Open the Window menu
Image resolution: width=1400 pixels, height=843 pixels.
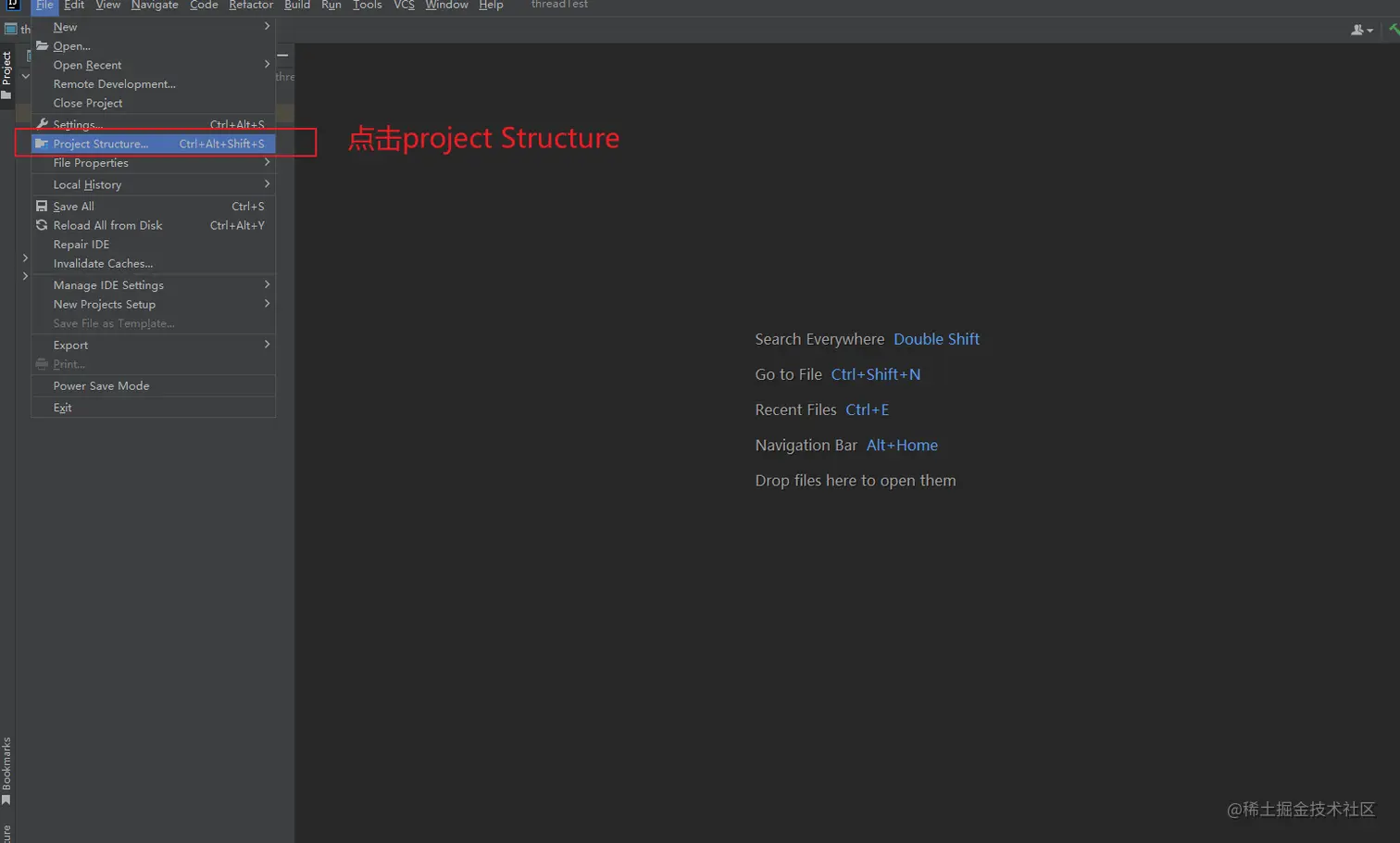(446, 6)
